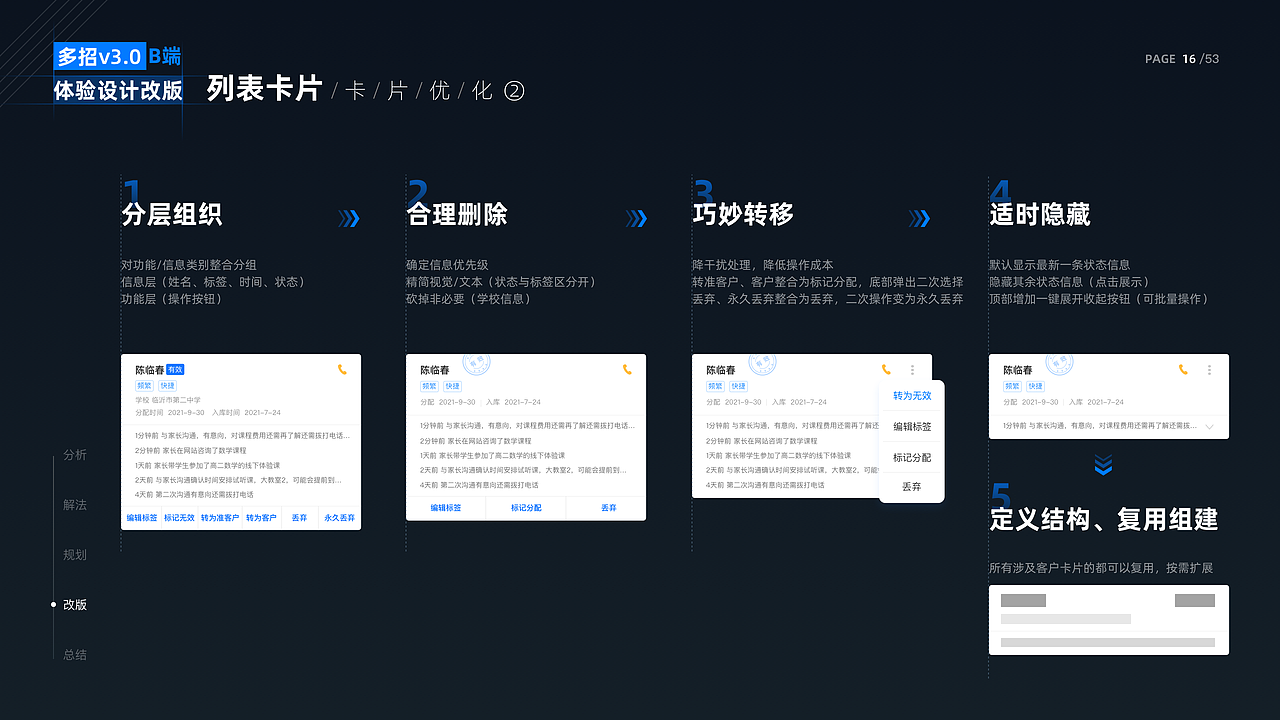Click the blue double-arrow icon beside 分层组织

tap(349, 218)
